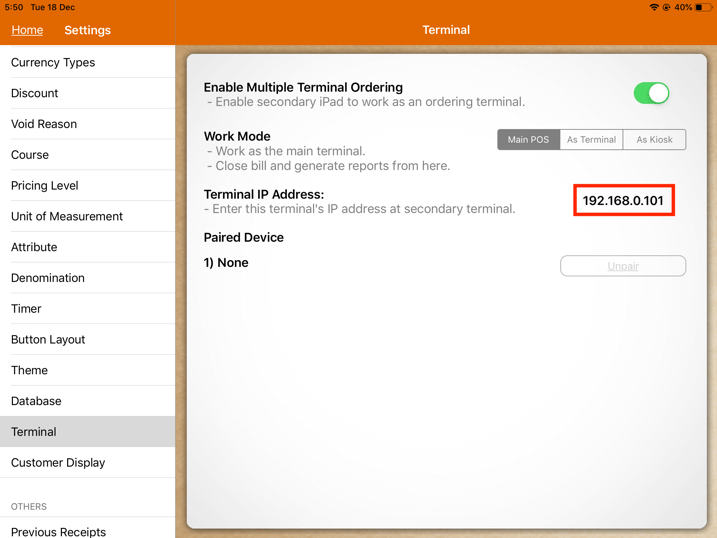Open Void Reason settings
The height and width of the screenshot is (538, 717).
[87, 124]
